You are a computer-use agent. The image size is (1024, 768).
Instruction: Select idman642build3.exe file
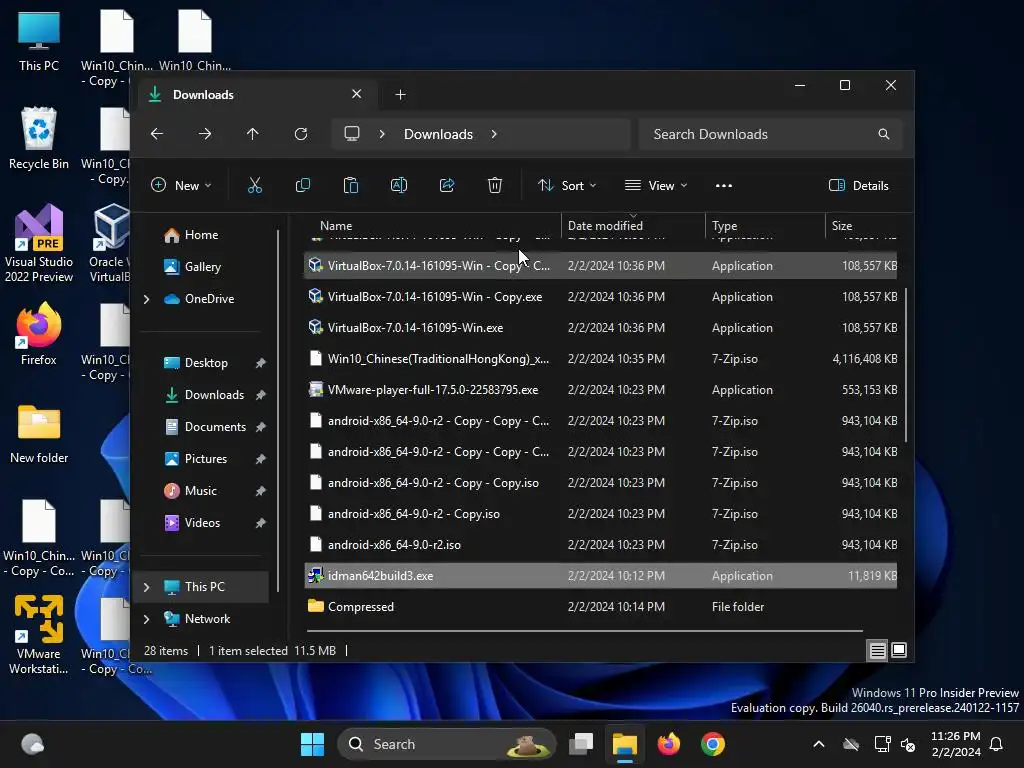(x=600, y=576)
